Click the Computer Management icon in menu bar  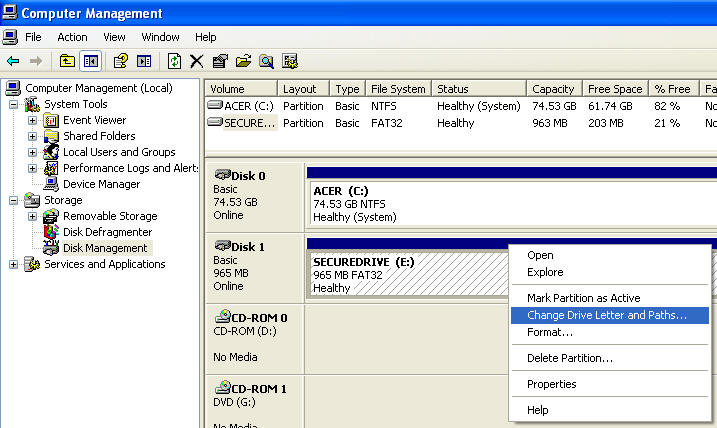pos(10,37)
